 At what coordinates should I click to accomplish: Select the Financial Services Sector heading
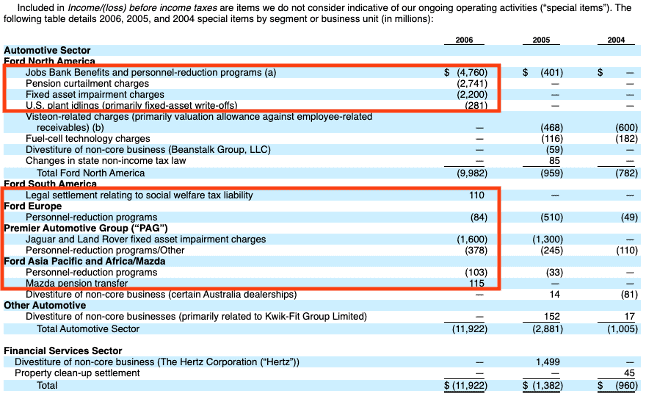coord(63,351)
